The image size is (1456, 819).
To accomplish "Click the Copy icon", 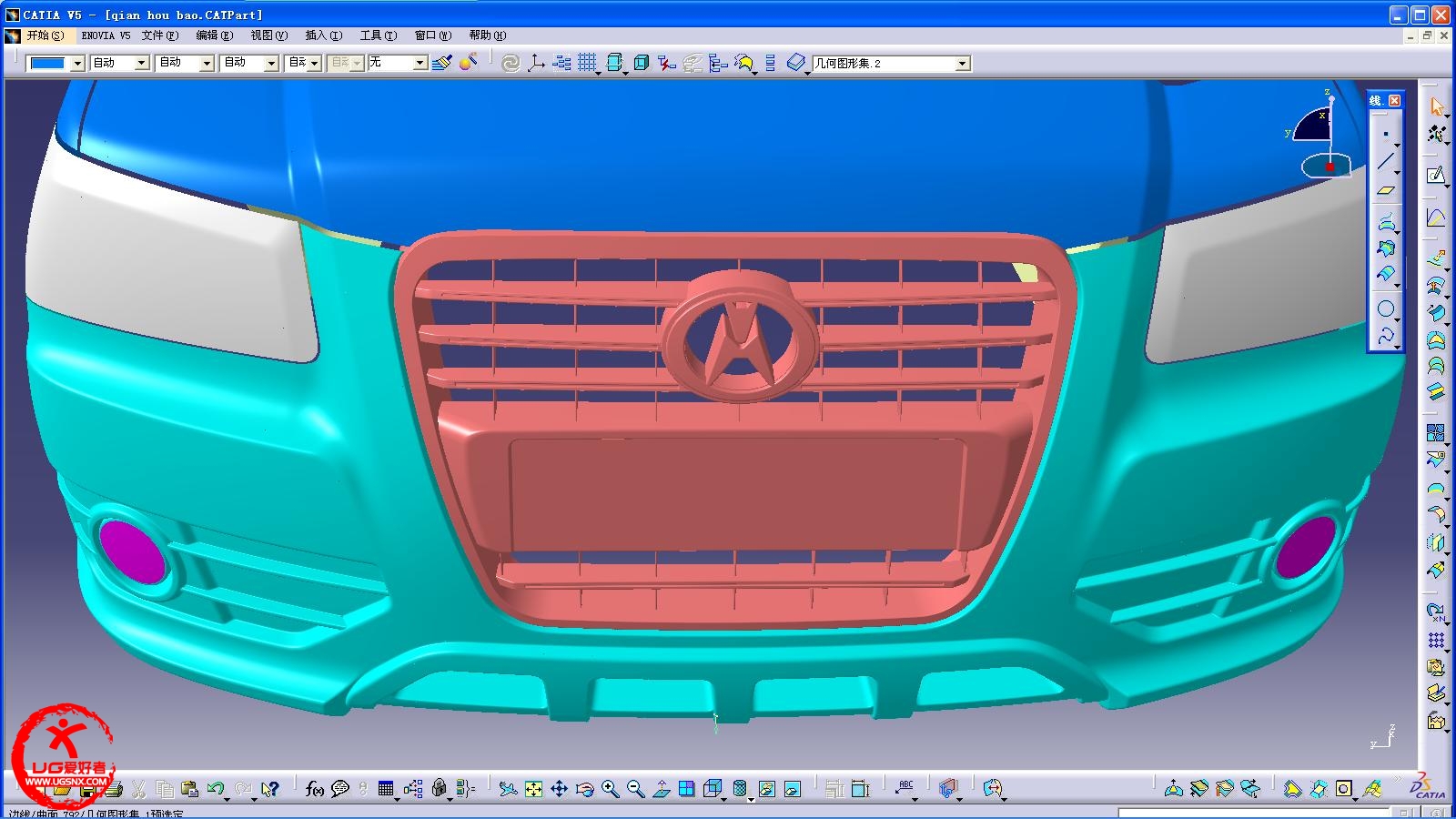I will coord(165,789).
